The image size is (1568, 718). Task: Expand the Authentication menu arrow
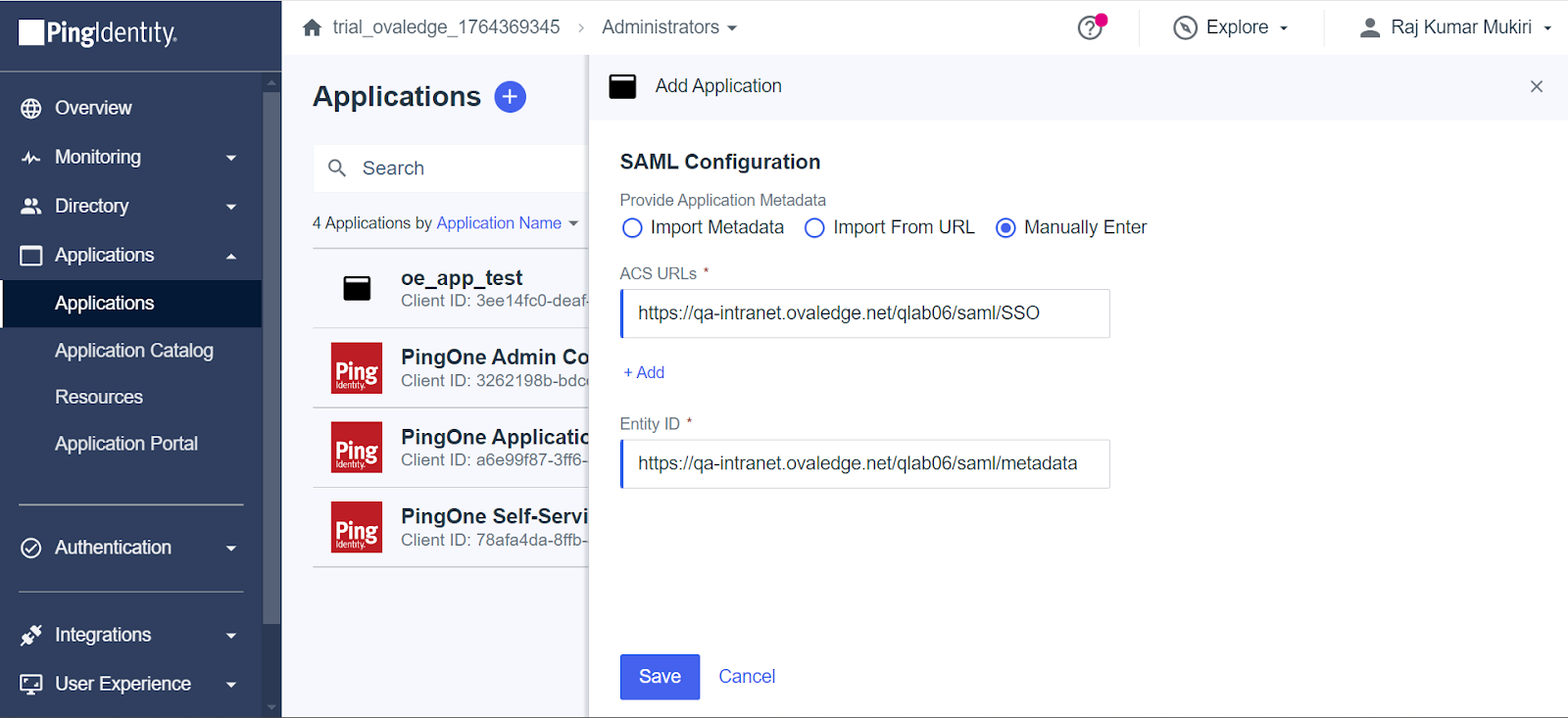[231, 549]
